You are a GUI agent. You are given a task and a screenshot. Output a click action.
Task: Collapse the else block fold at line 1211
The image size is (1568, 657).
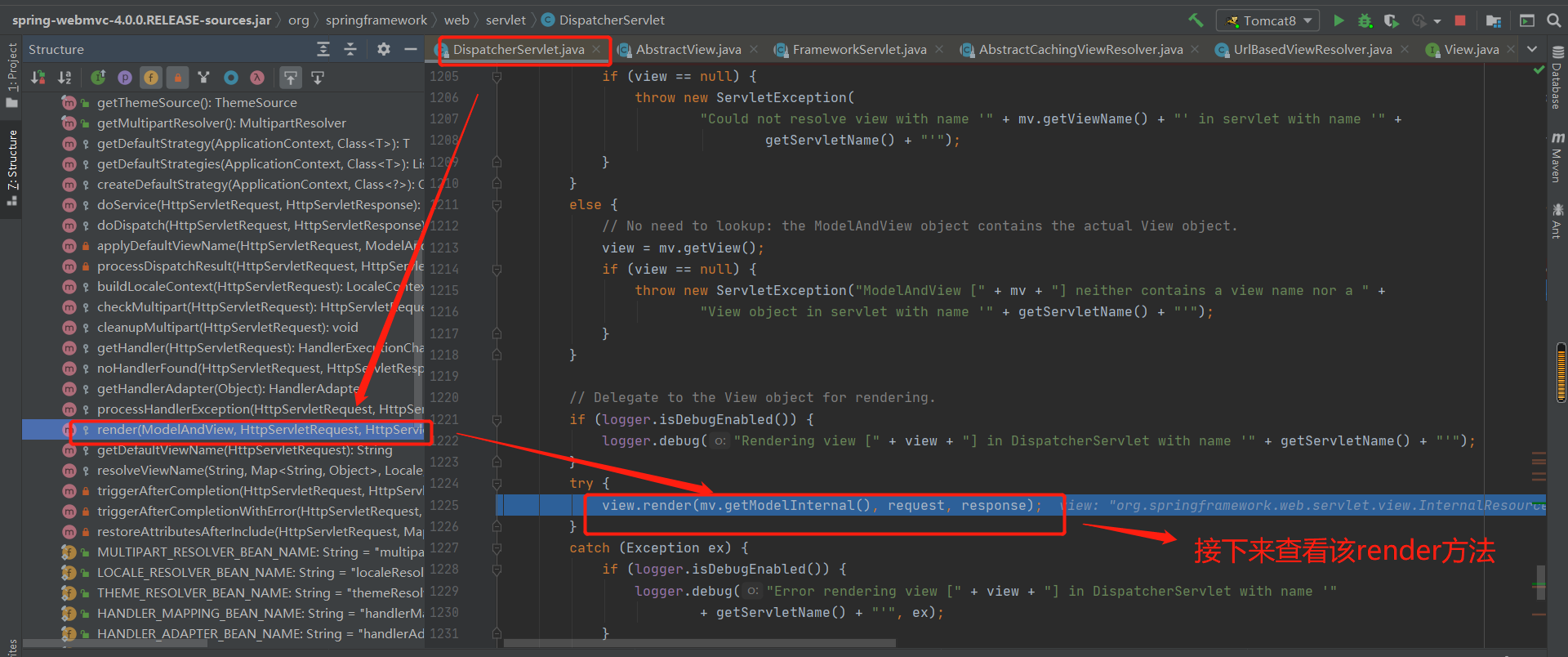pos(497,205)
